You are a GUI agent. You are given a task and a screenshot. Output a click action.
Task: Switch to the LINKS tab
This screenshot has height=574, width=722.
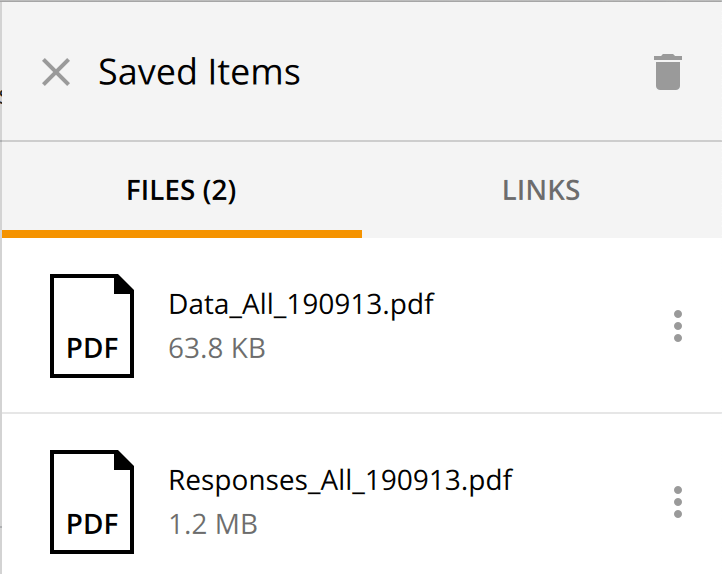coord(541,190)
